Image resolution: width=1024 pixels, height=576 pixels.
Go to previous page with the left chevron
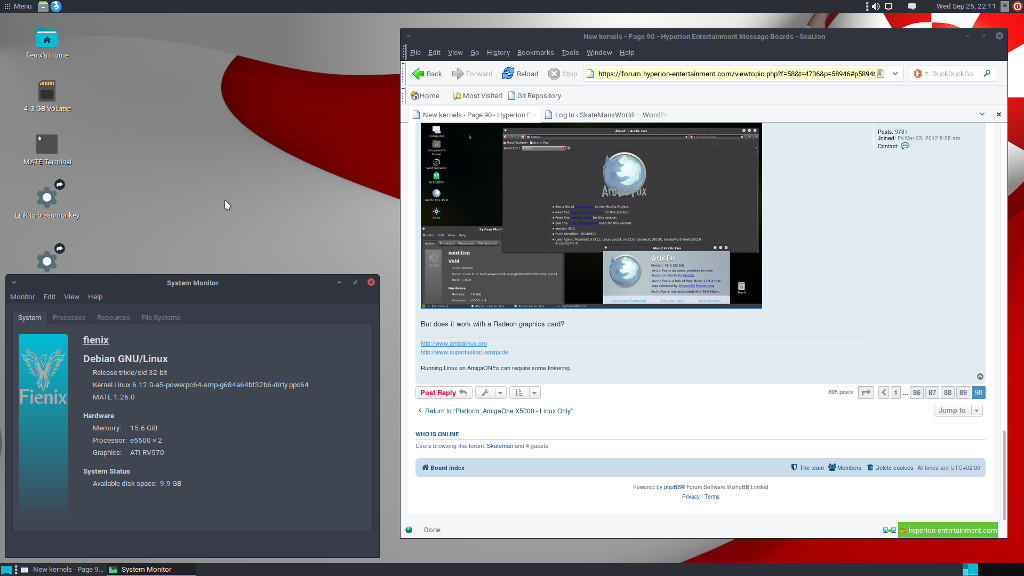[x=883, y=392]
